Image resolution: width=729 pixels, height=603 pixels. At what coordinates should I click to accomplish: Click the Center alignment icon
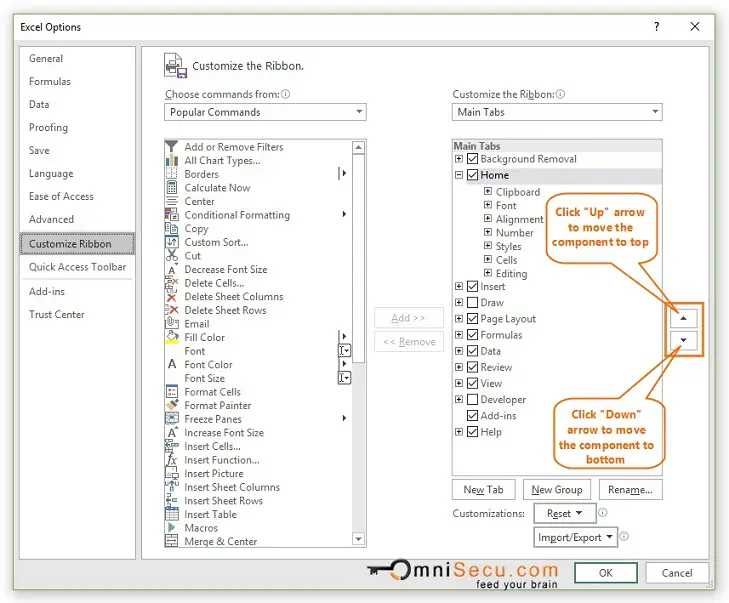click(x=172, y=201)
